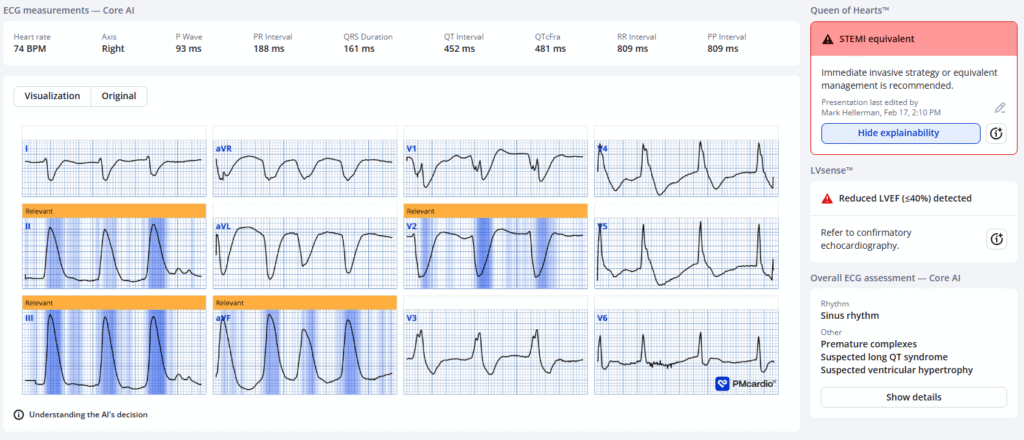Image resolution: width=1024 pixels, height=440 pixels.
Task: Open the info icon beside Hide explainability
Action: [x=995, y=134]
